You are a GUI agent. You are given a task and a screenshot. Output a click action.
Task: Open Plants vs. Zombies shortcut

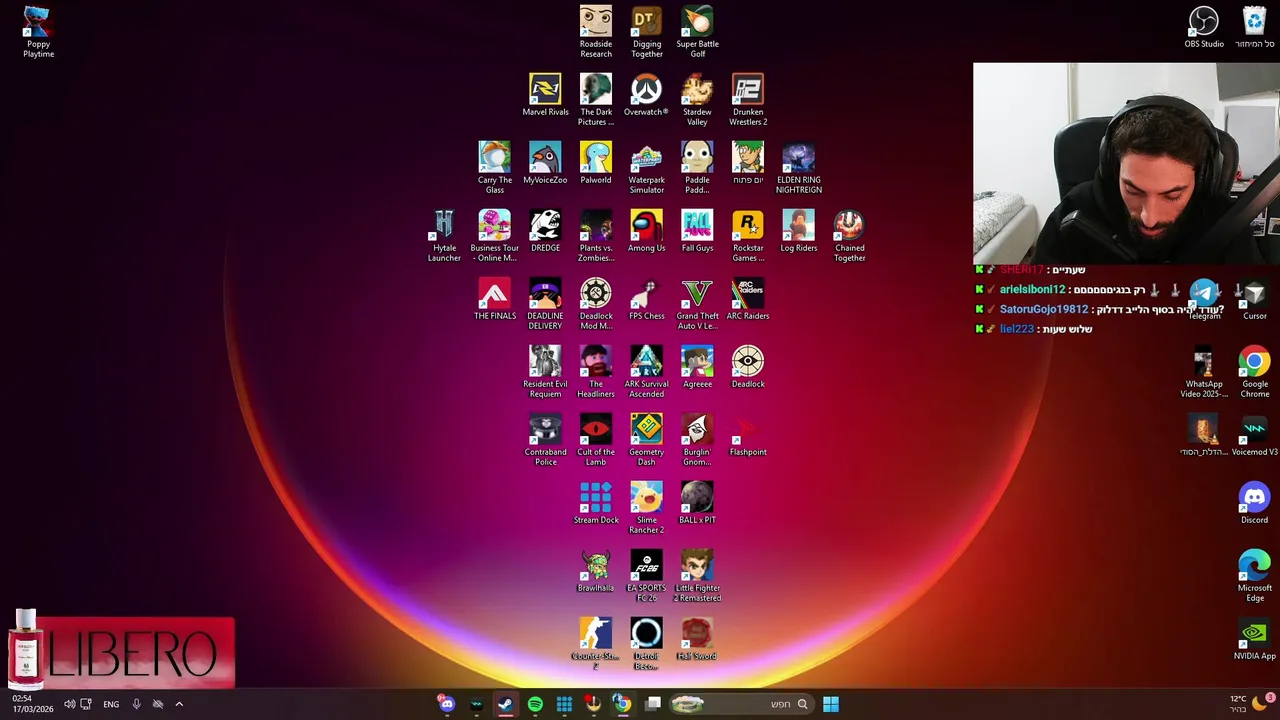tap(596, 236)
